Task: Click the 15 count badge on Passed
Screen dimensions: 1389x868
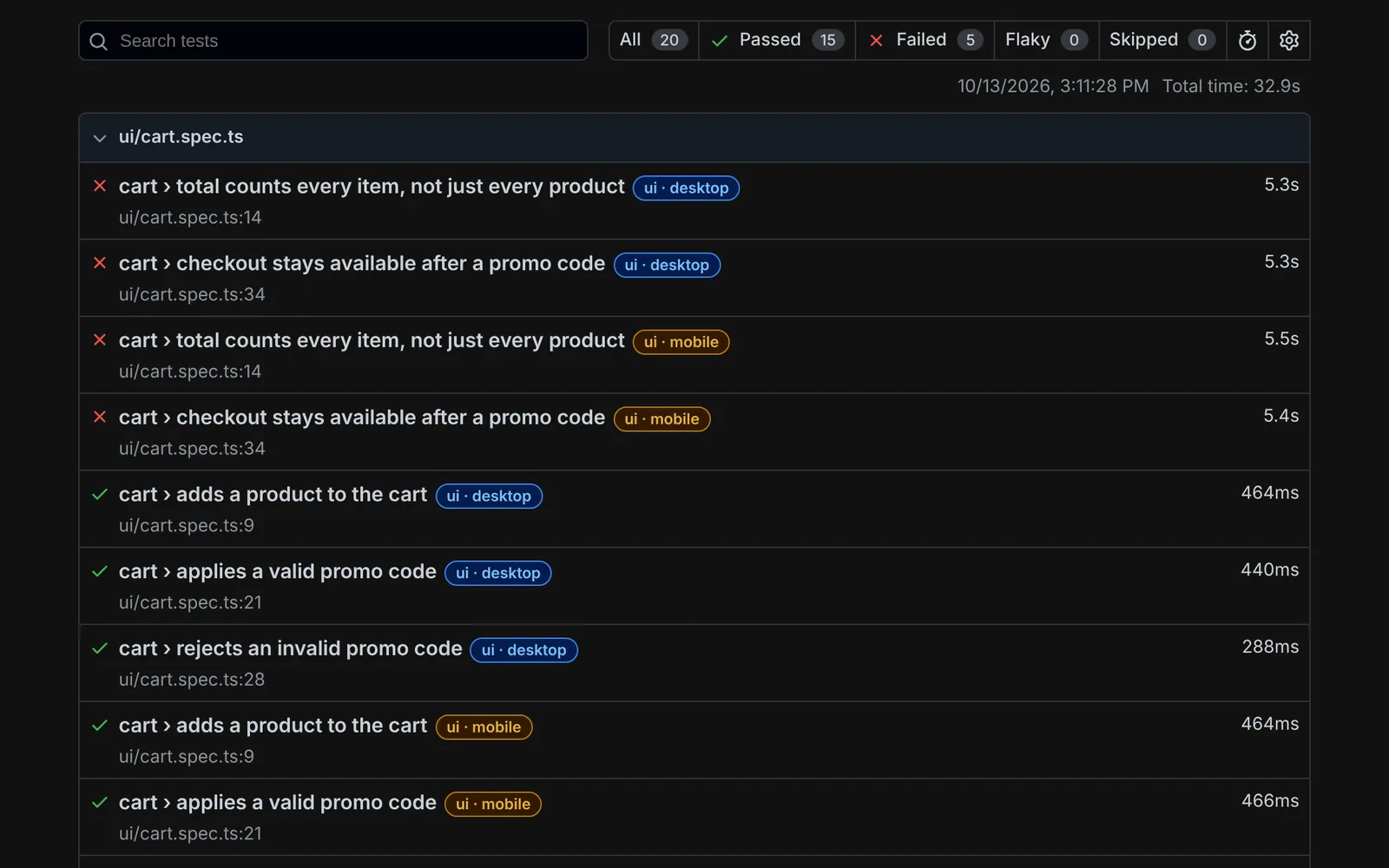Action: 828,40
